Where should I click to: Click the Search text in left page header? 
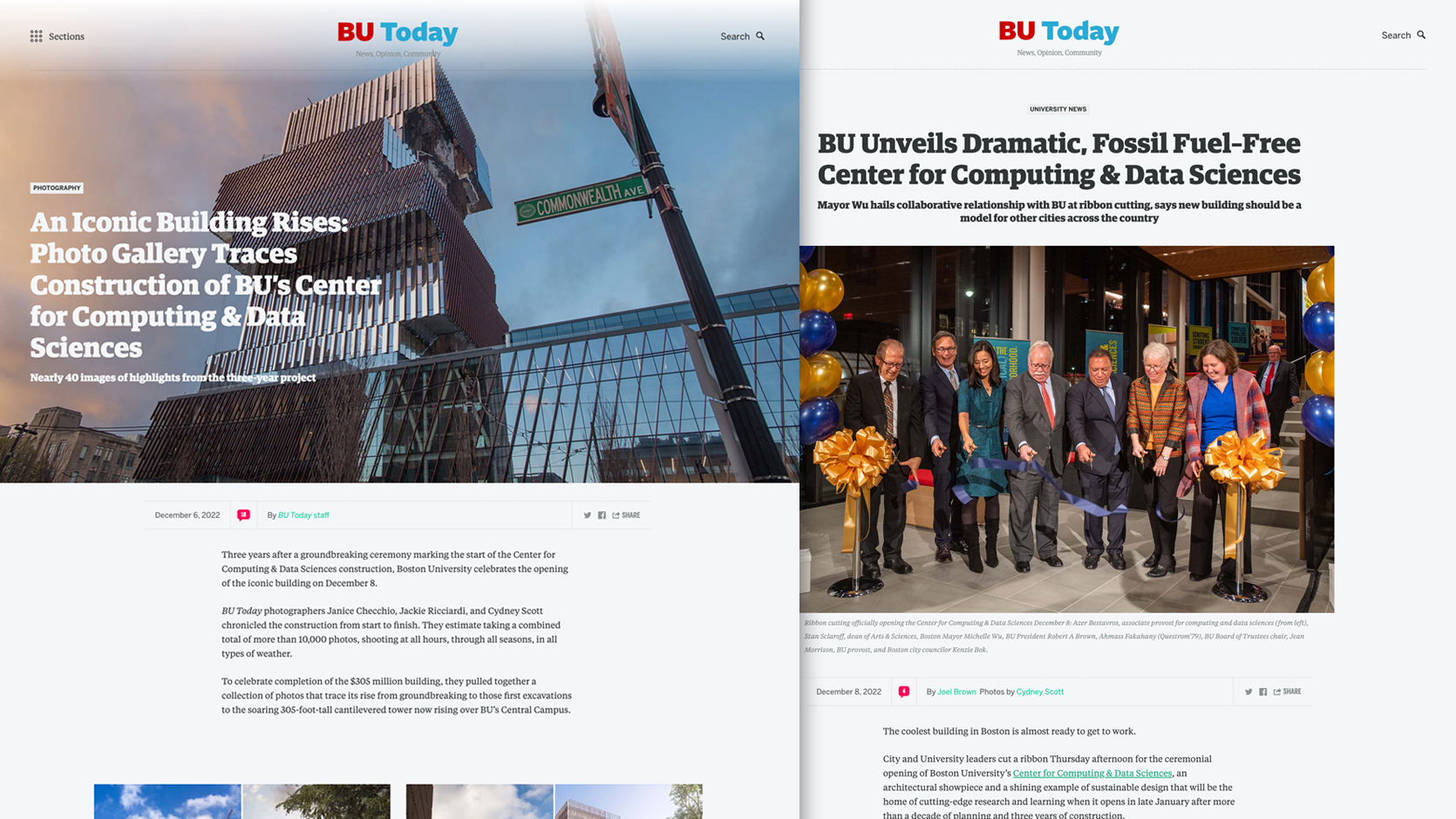tap(735, 37)
